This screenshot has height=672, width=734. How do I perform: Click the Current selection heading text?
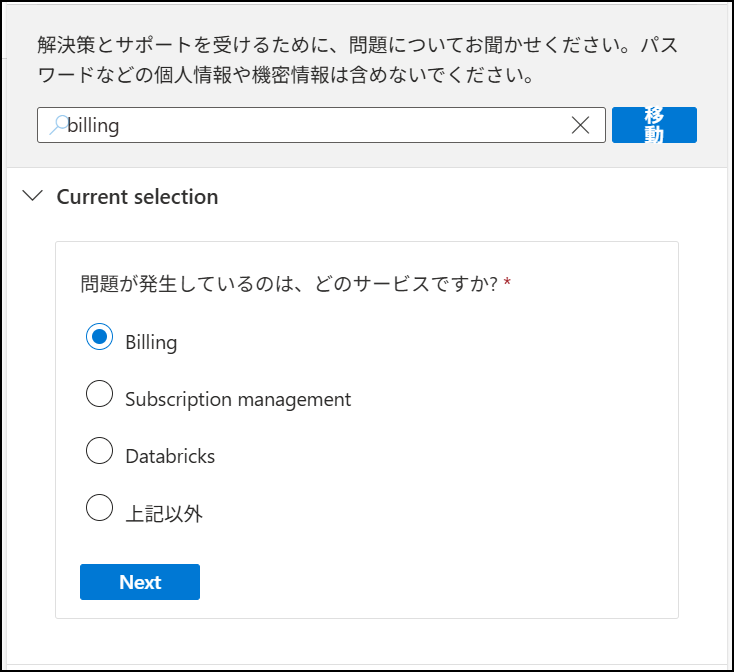point(138,197)
